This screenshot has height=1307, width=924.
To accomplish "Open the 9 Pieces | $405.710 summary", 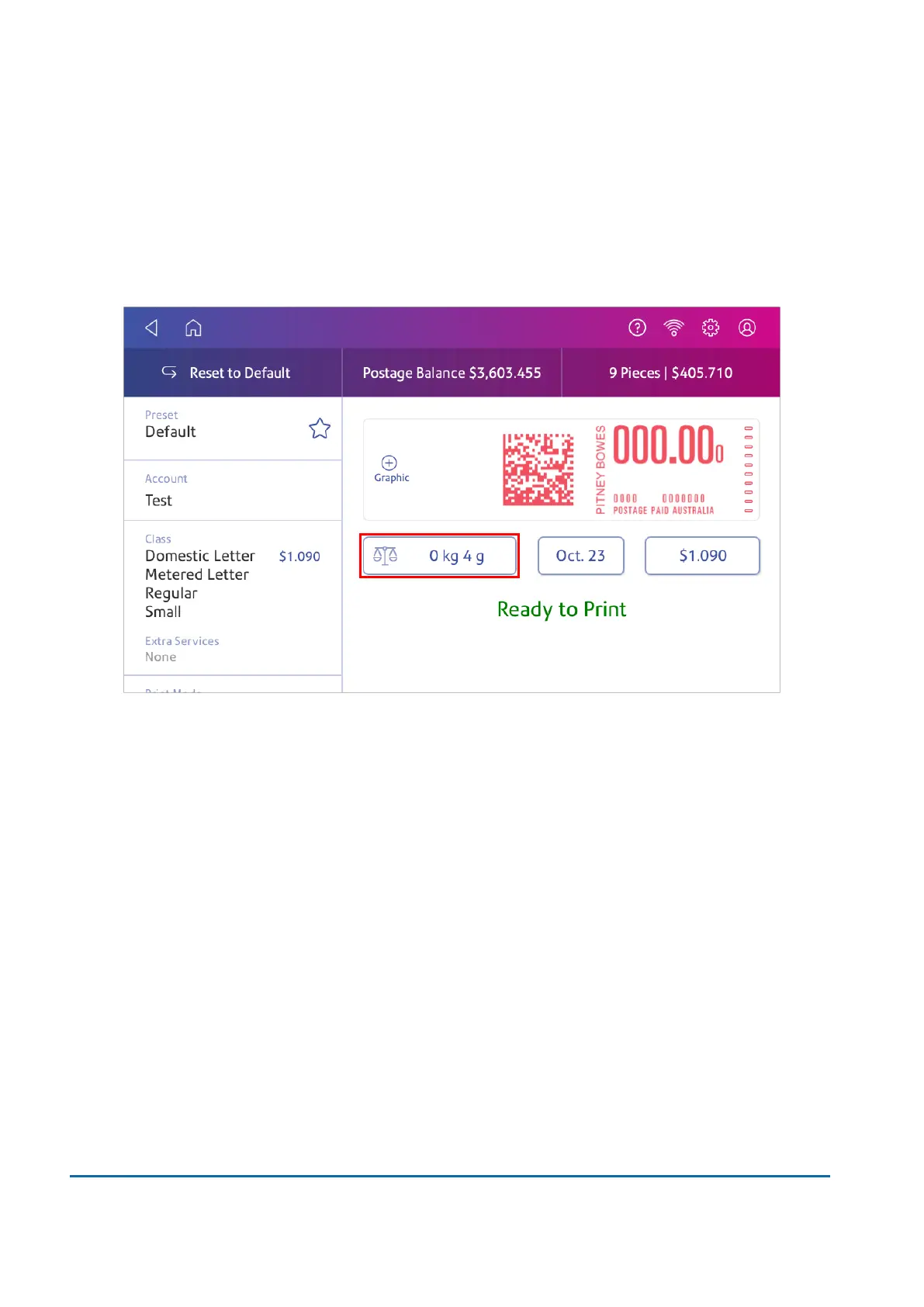I will point(670,373).
